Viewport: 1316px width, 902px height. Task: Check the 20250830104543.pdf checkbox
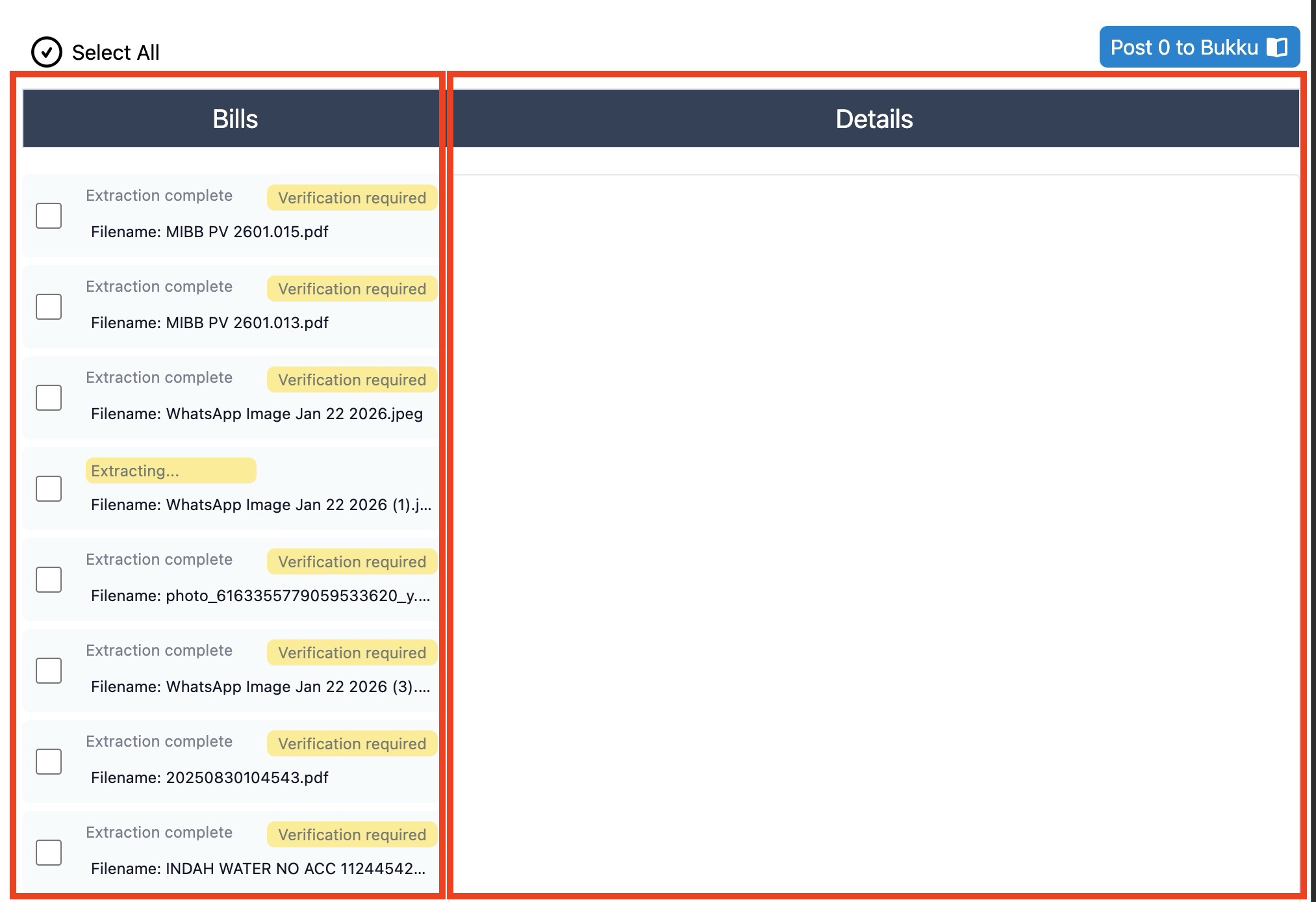[49, 761]
